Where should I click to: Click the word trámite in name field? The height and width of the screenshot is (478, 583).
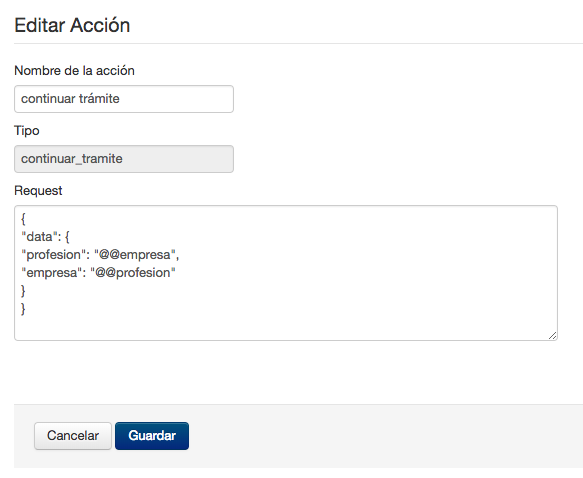tap(99, 99)
